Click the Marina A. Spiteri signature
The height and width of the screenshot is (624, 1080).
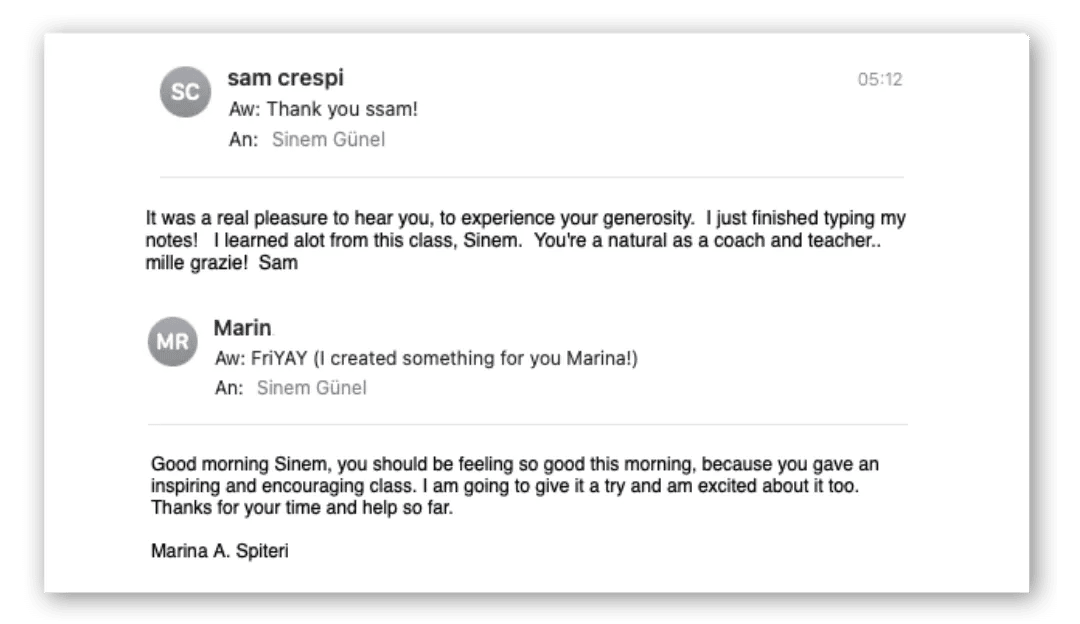click(220, 550)
